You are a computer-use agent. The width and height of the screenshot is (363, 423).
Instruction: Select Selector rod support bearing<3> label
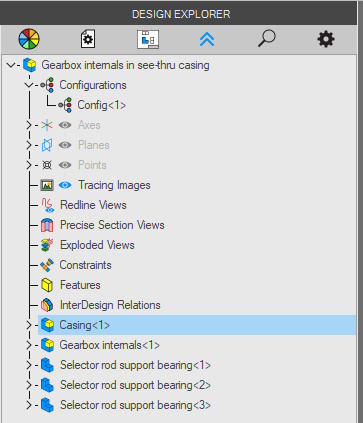coord(135,405)
